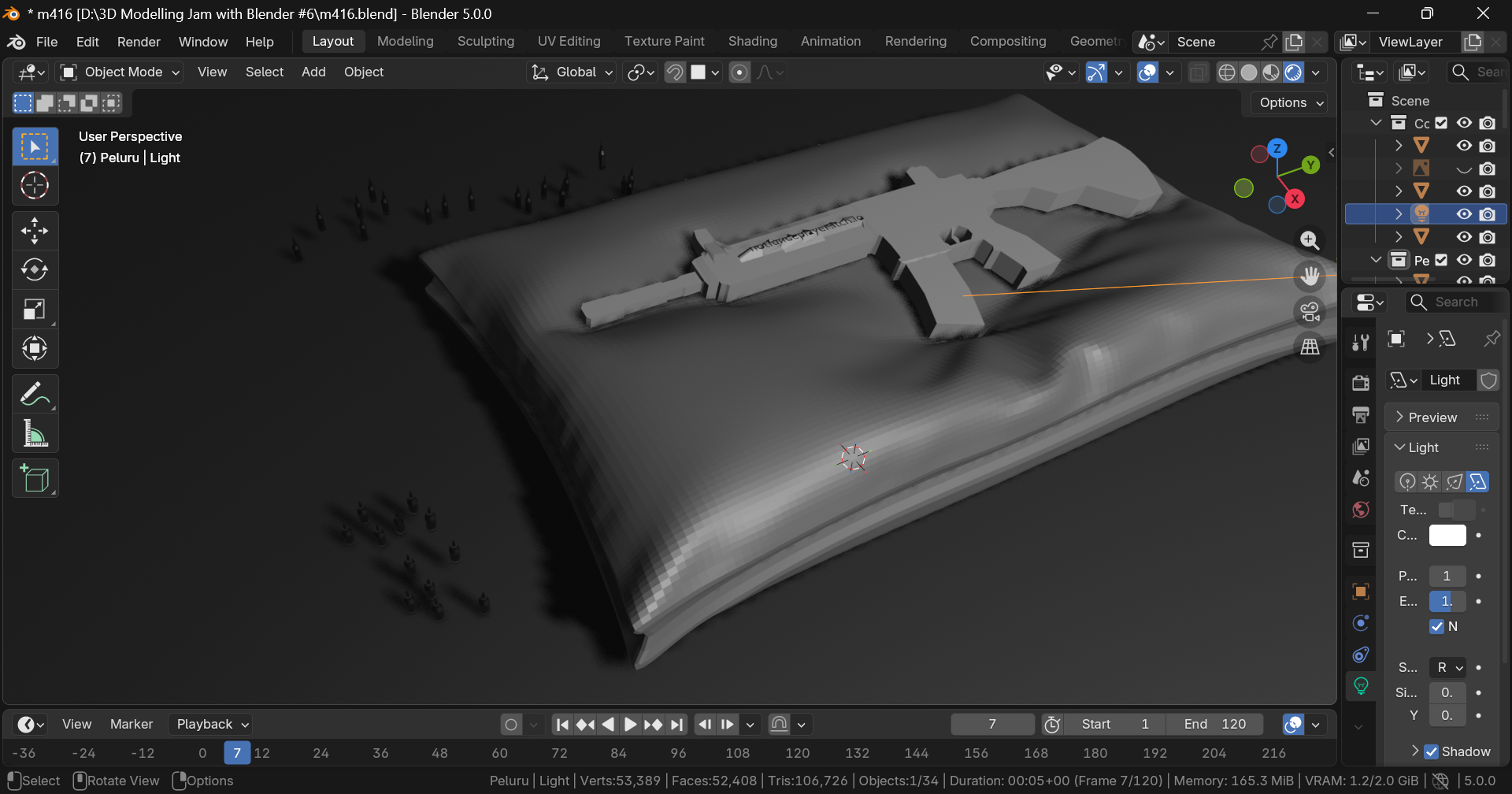Open the Render properties tab

click(1361, 383)
